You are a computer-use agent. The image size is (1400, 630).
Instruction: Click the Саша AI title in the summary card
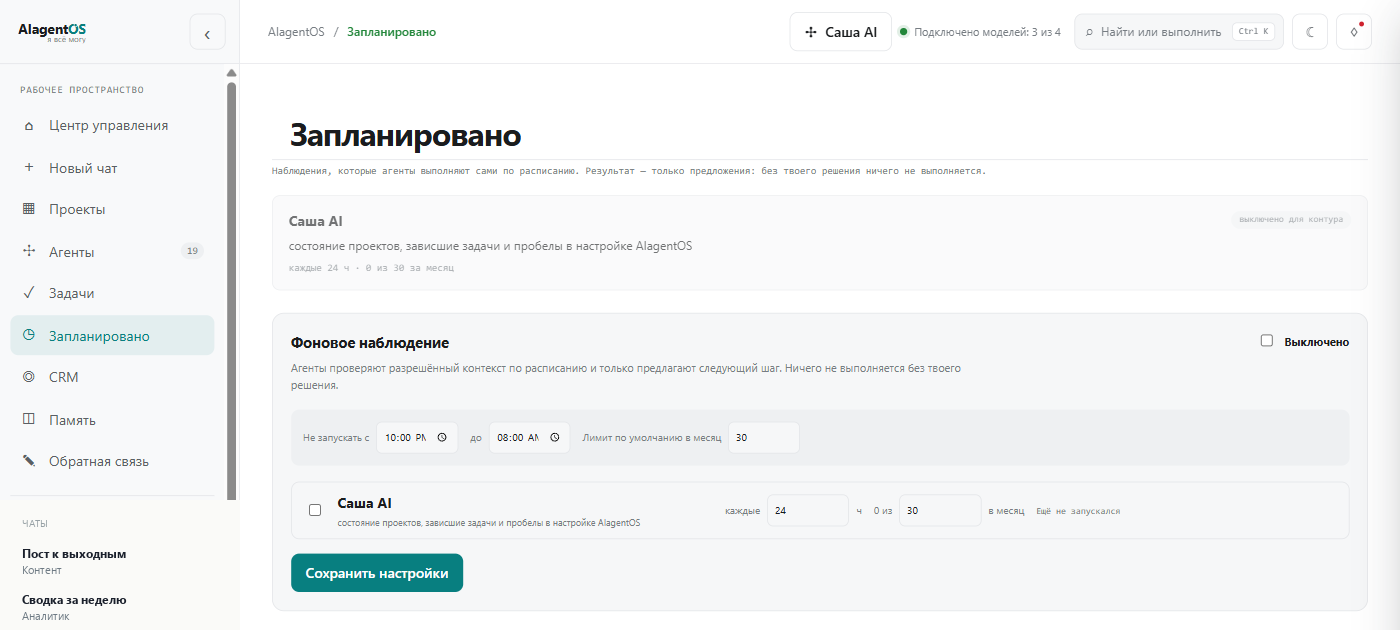click(x=316, y=221)
